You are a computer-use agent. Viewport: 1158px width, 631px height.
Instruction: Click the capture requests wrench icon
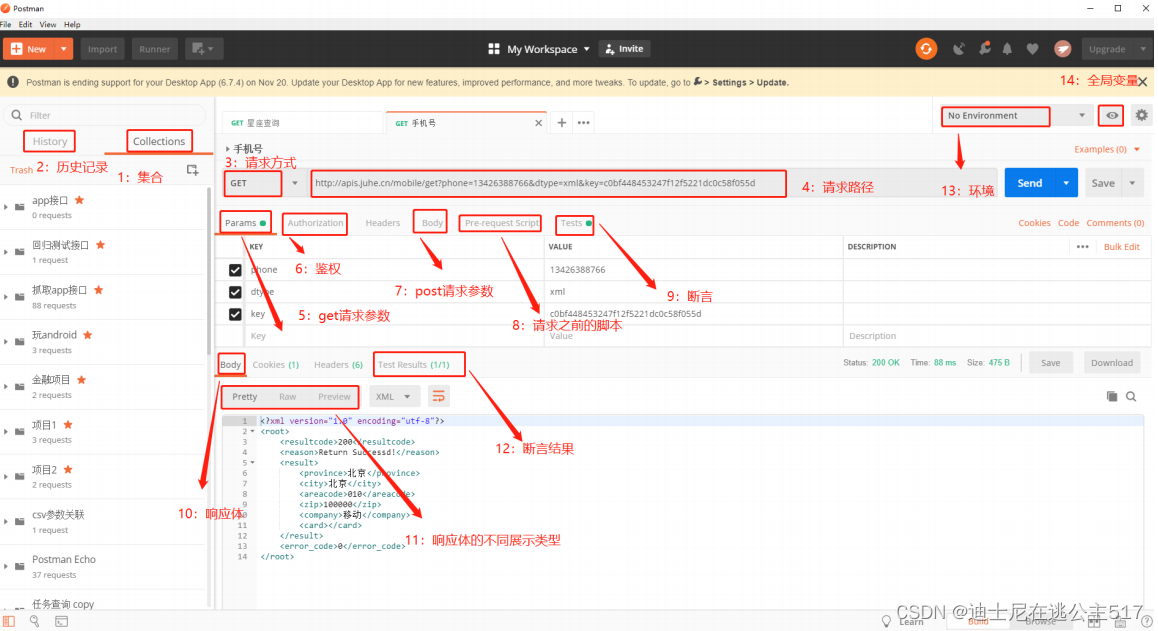pyautogui.click(x=984, y=49)
